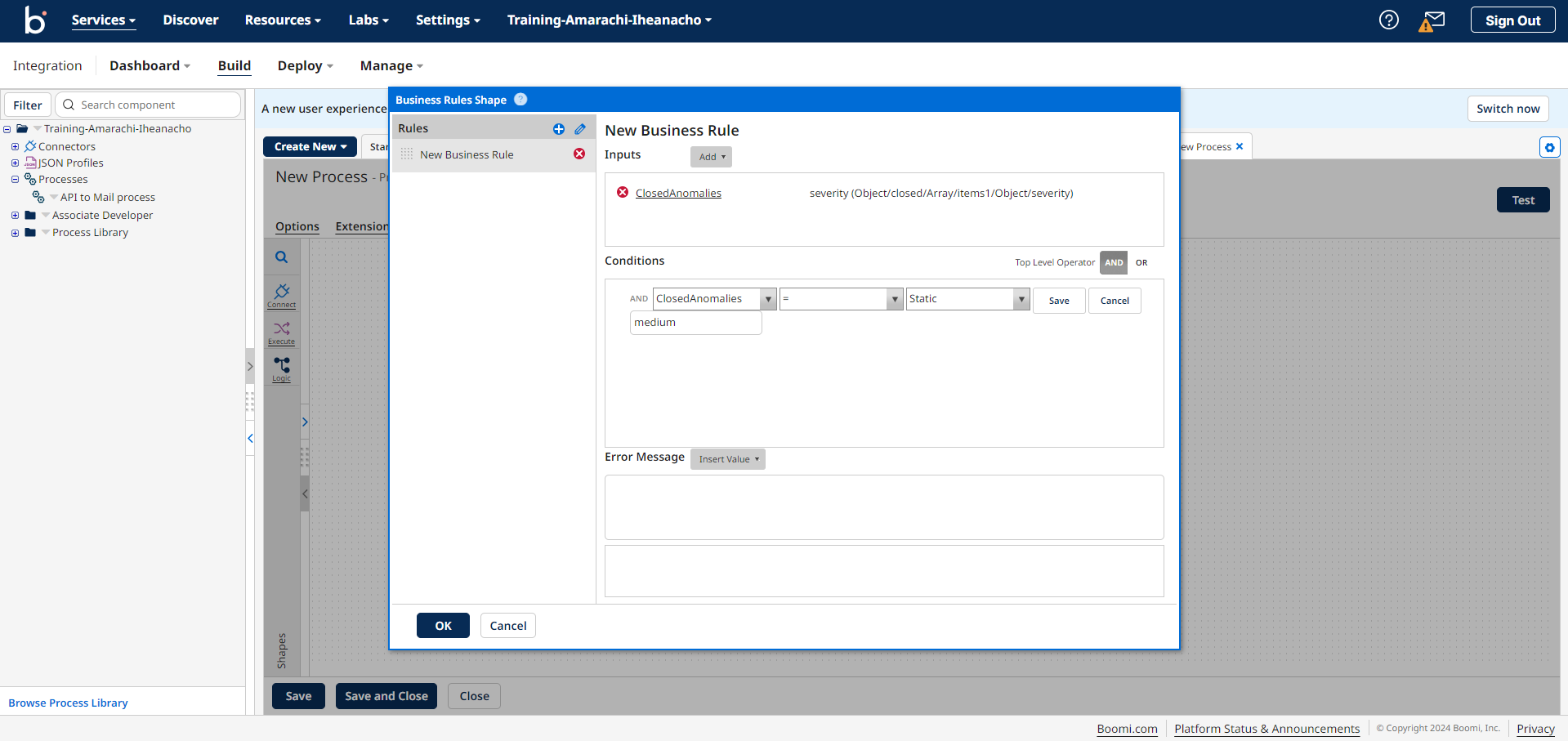Open the Create New dropdown

tap(310, 146)
